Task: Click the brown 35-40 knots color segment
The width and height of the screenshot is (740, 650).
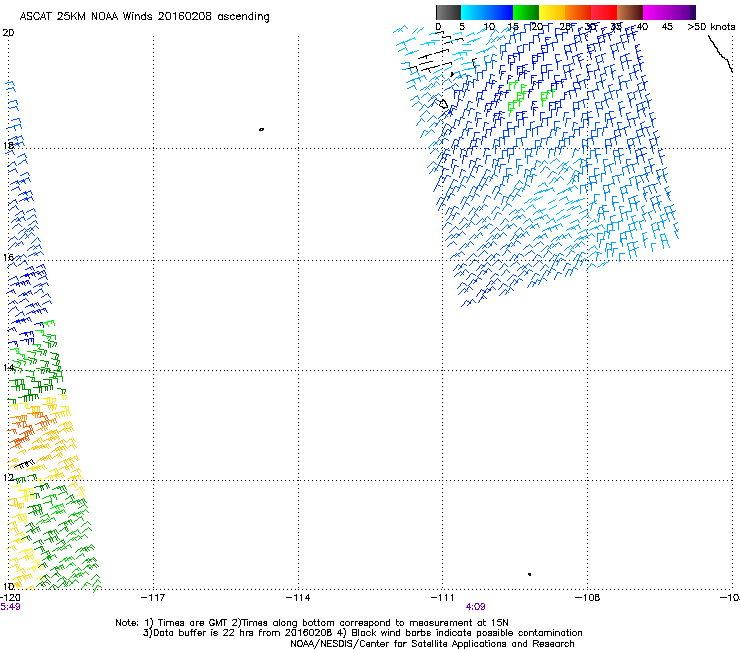Action: pos(630,12)
